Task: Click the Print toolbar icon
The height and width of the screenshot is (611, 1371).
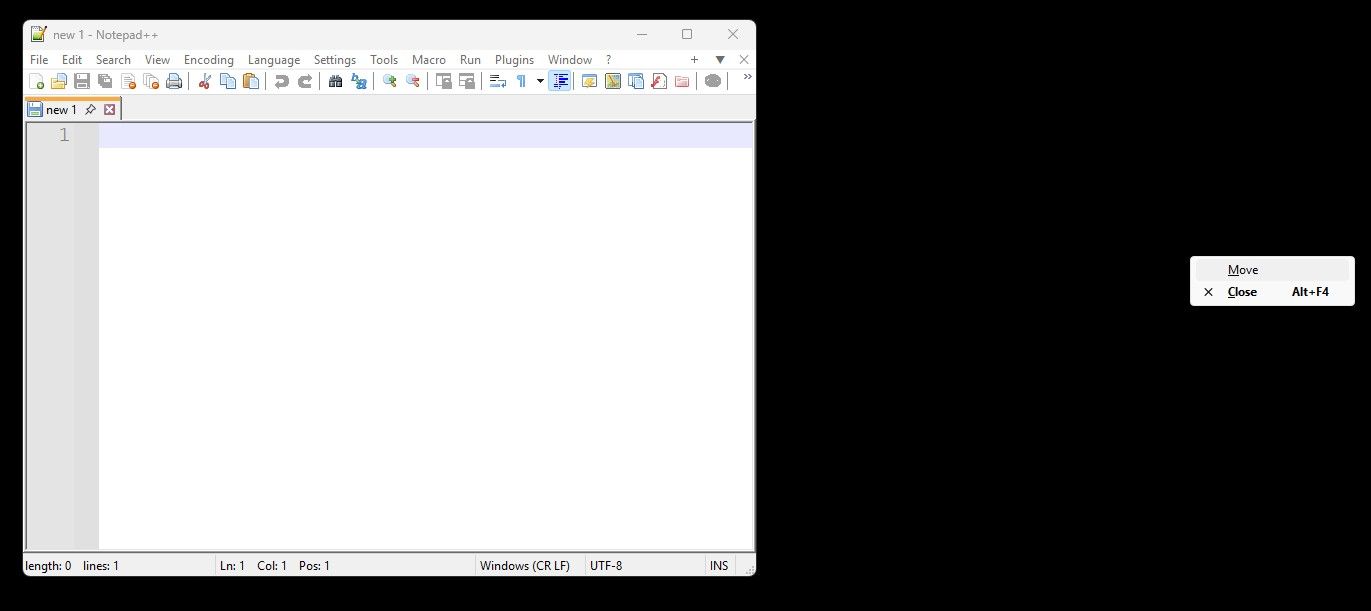Action: 174,81
